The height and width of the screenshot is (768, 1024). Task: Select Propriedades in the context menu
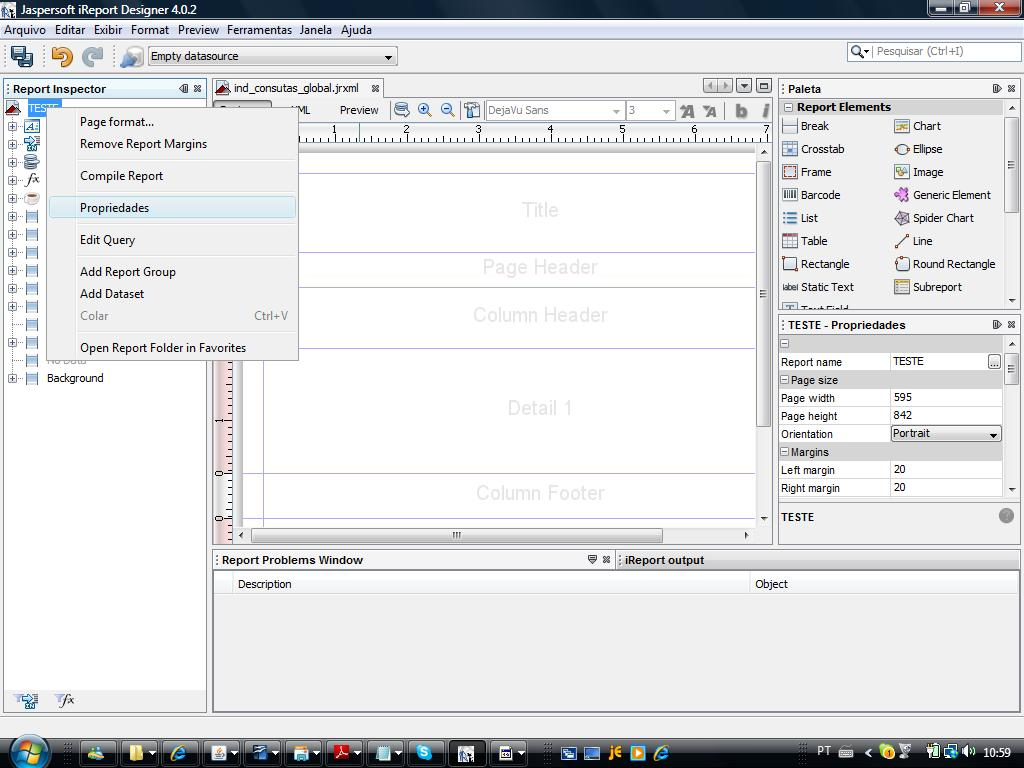click(172, 208)
